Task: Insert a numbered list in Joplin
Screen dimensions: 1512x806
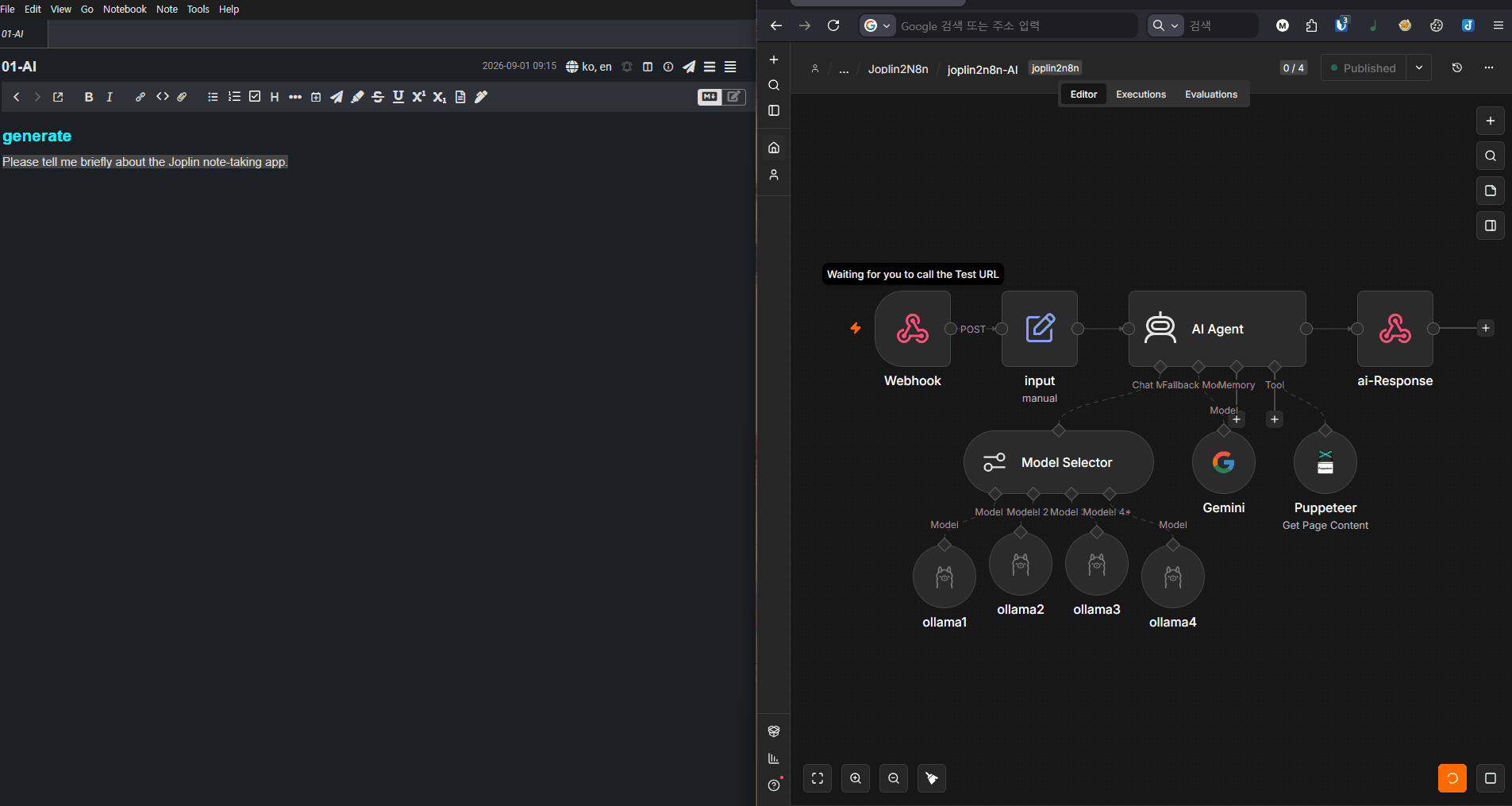Action: [234, 97]
